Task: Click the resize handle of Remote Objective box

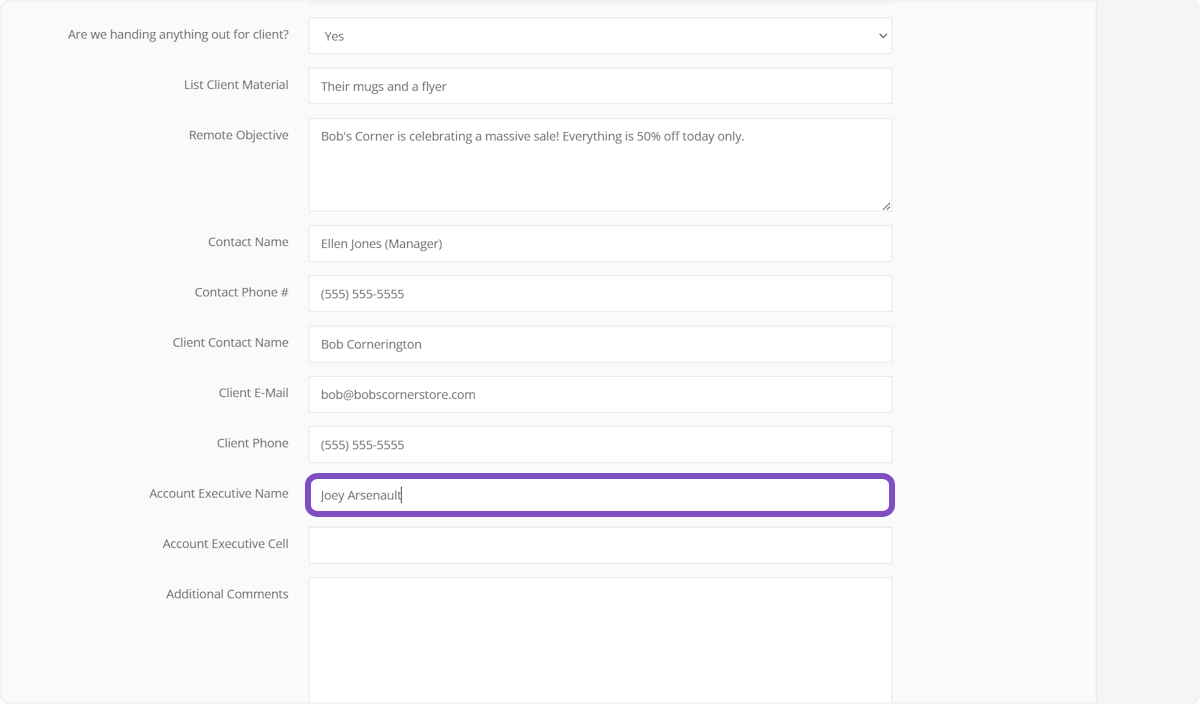Action: click(886, 206)
